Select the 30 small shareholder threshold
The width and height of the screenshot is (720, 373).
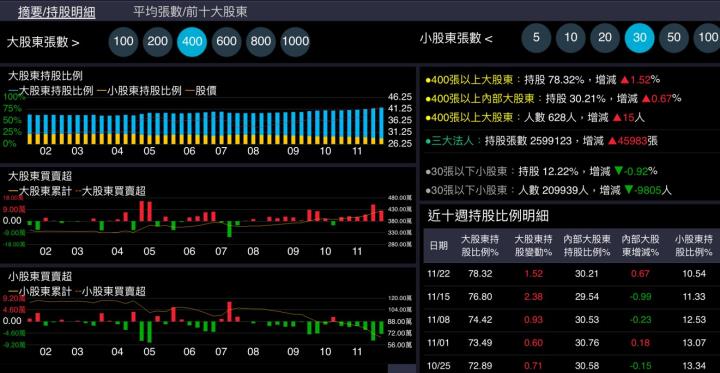point(640,38)
